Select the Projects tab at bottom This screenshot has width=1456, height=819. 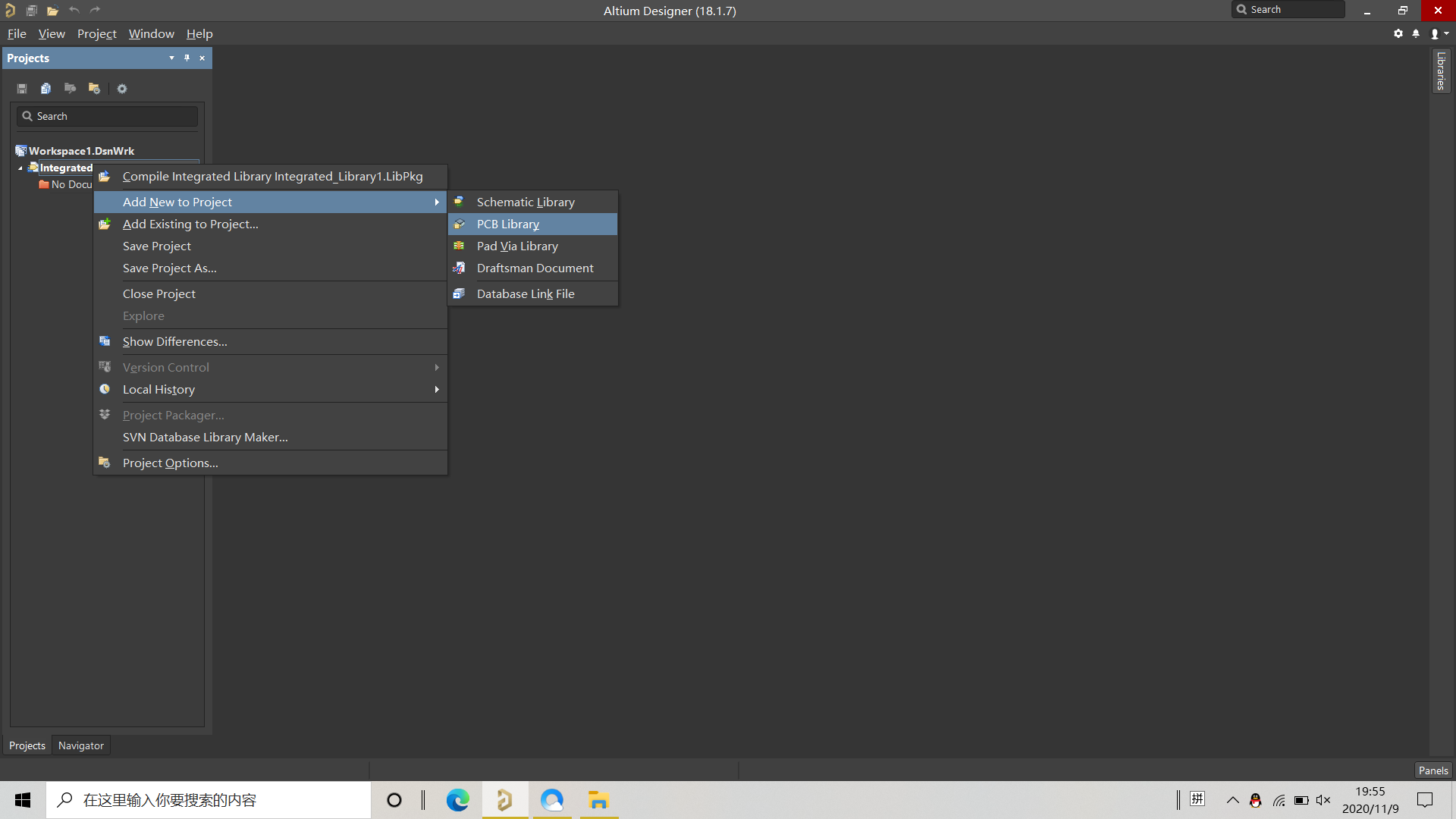point(27,745)
